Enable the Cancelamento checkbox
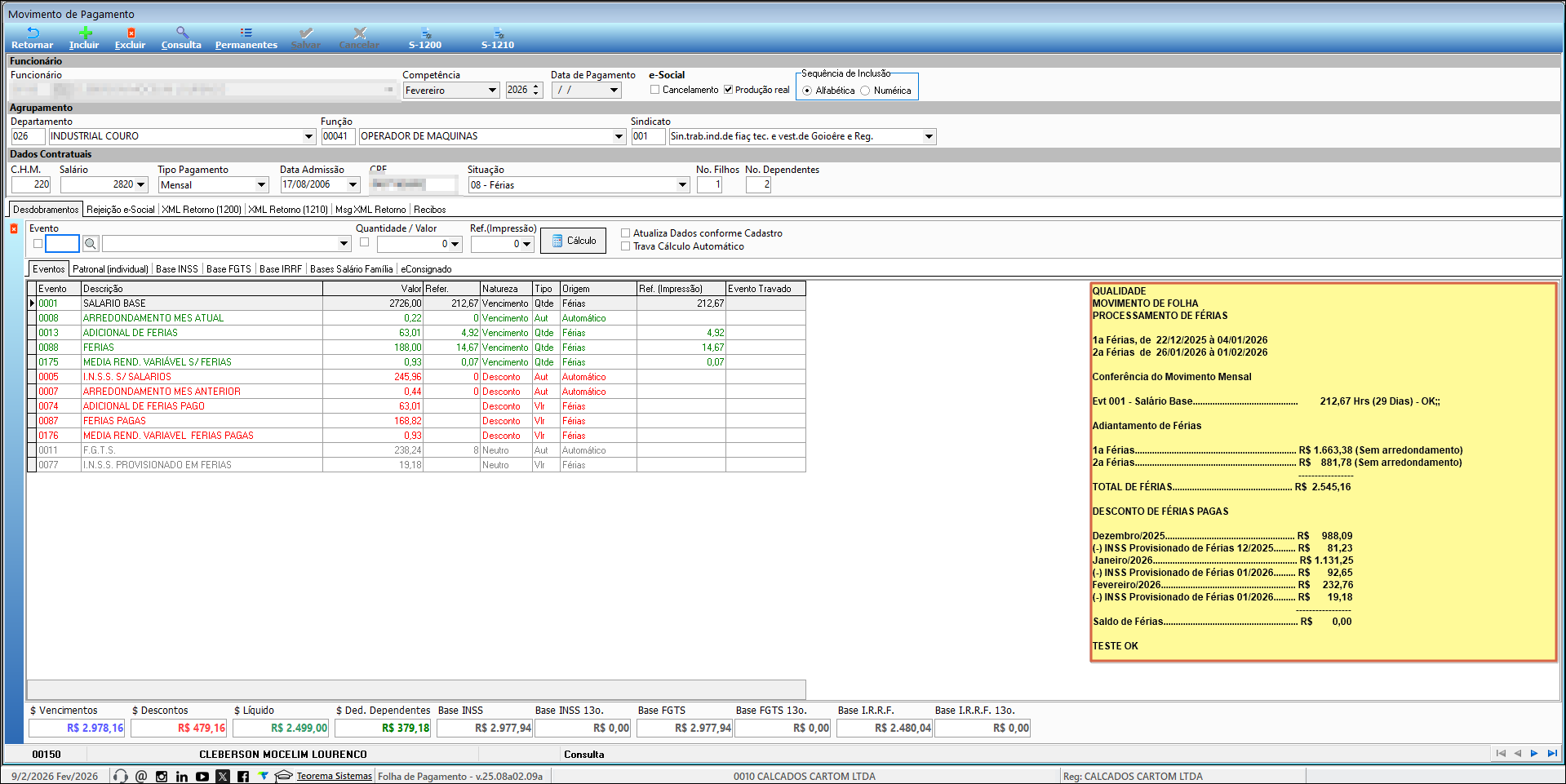Image resolution: width=1566 pixels, height=784 pixels. (x=654, y=90)
